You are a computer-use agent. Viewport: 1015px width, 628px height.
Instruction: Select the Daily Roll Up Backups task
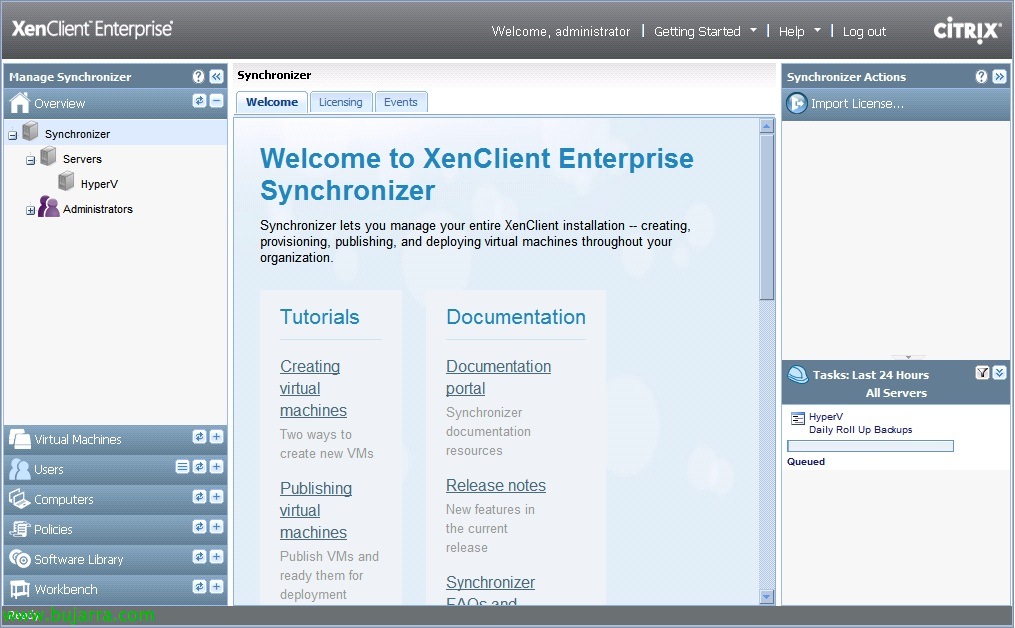click(x=860, y=430)
